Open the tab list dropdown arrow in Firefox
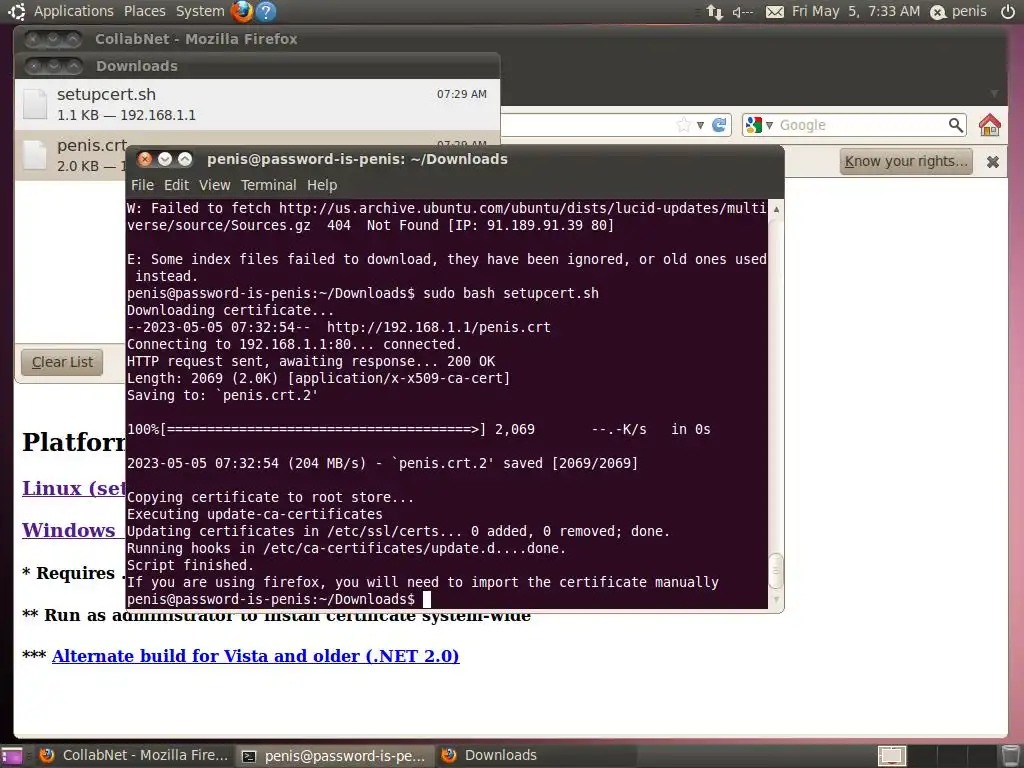1024x768 pixels. click(994, 93)
